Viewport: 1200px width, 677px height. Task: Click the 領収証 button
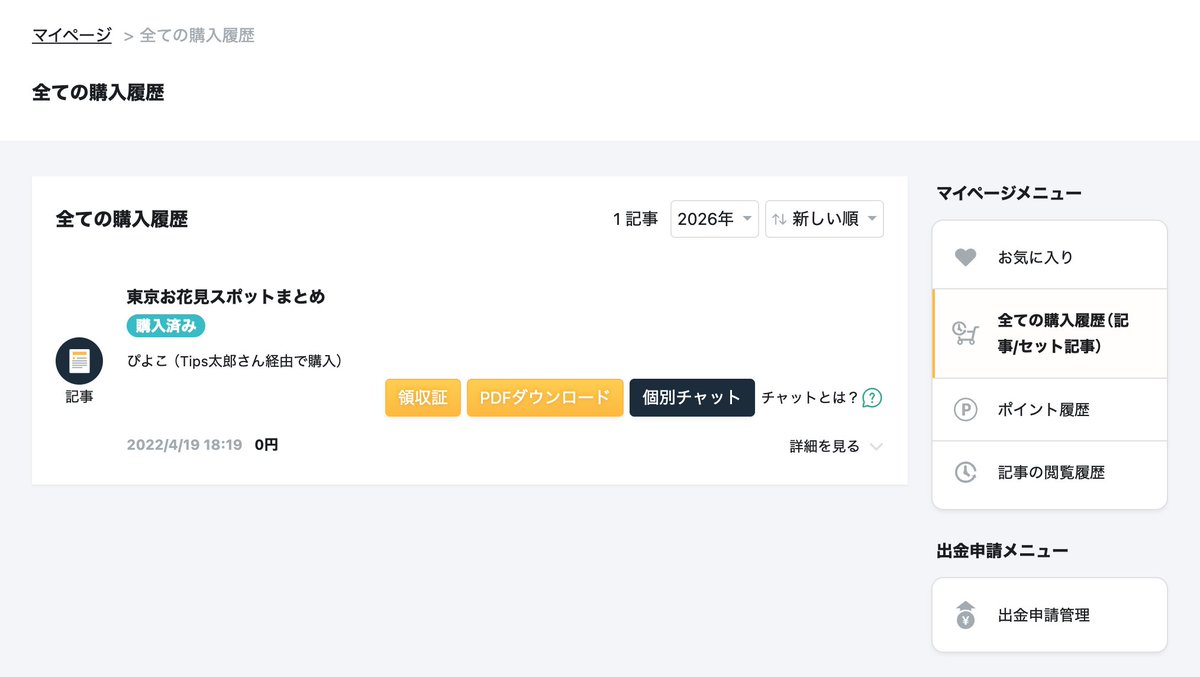tap(422, 398)
